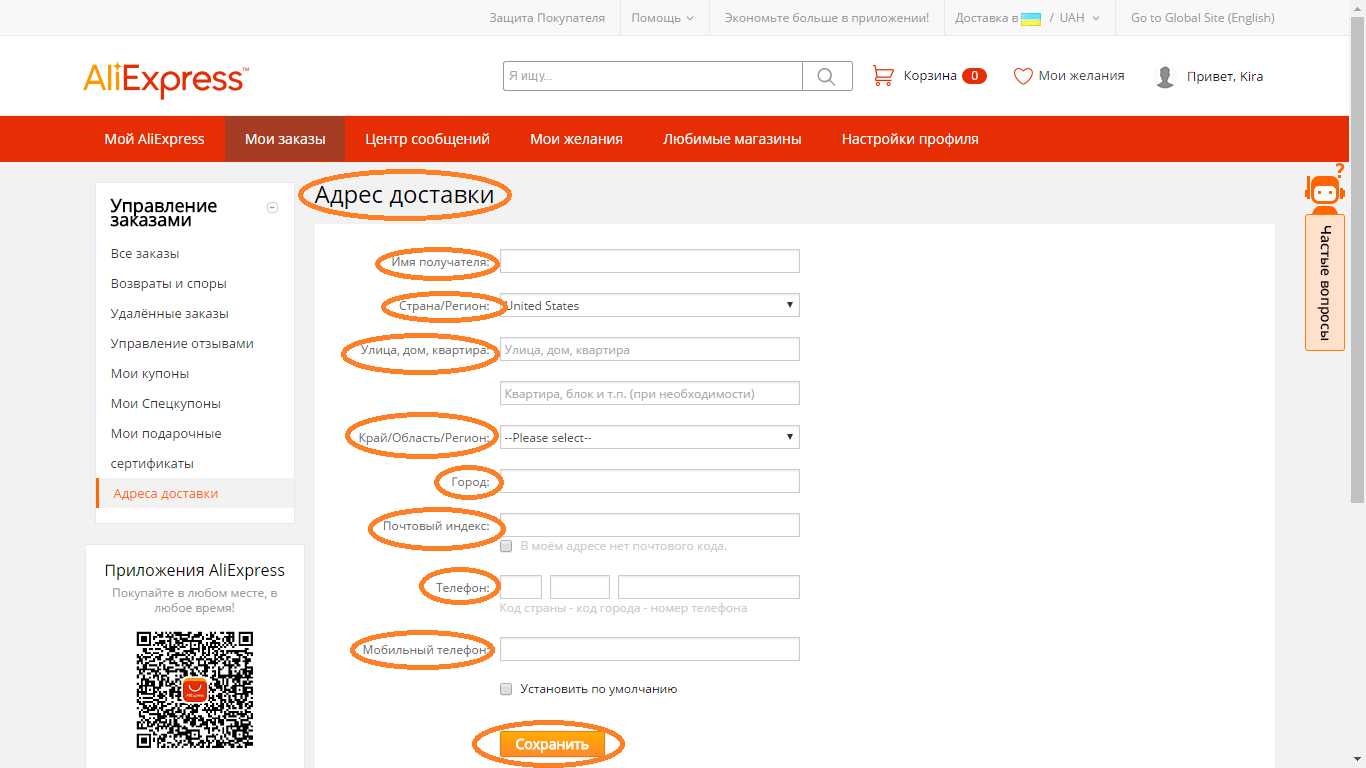Open Управление отзывами in sidebar

click(x=182, y=344)
